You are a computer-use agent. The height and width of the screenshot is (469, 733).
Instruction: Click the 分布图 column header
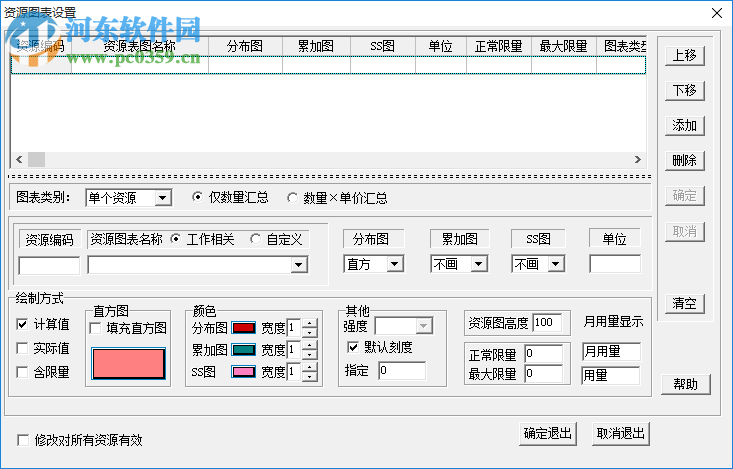[245, 46]
